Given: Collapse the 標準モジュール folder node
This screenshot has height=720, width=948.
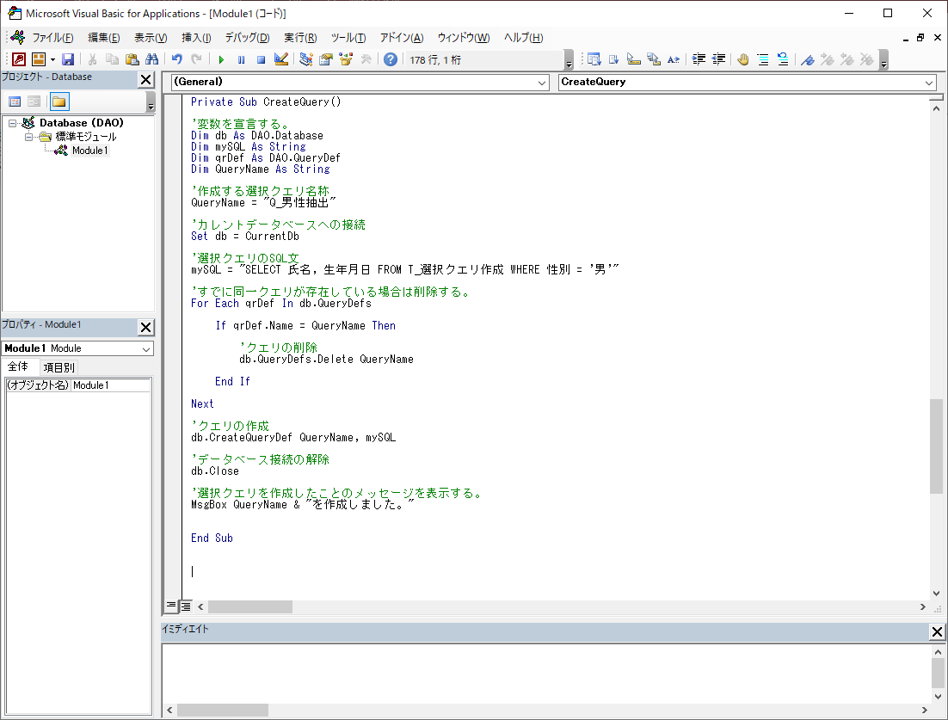Looking at the screenshot, I should click(x=30, y=137).
